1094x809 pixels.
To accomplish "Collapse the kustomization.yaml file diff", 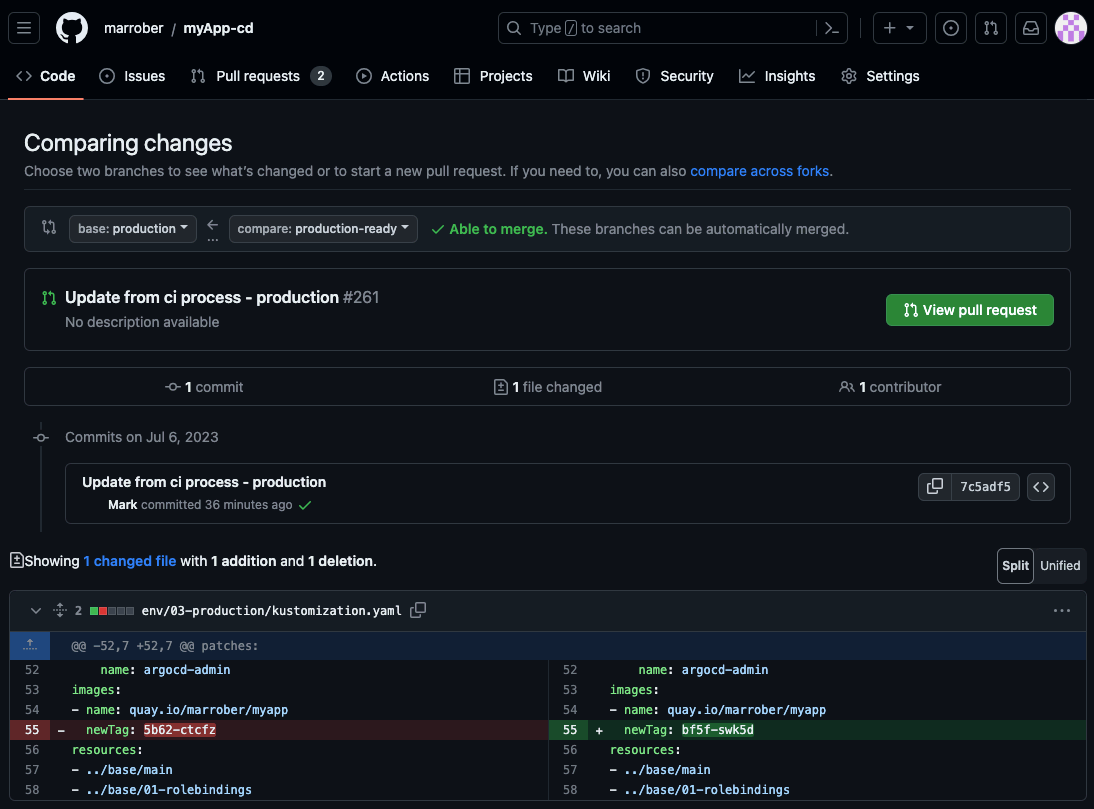I will pyautogui.click(x=36, y=610).
